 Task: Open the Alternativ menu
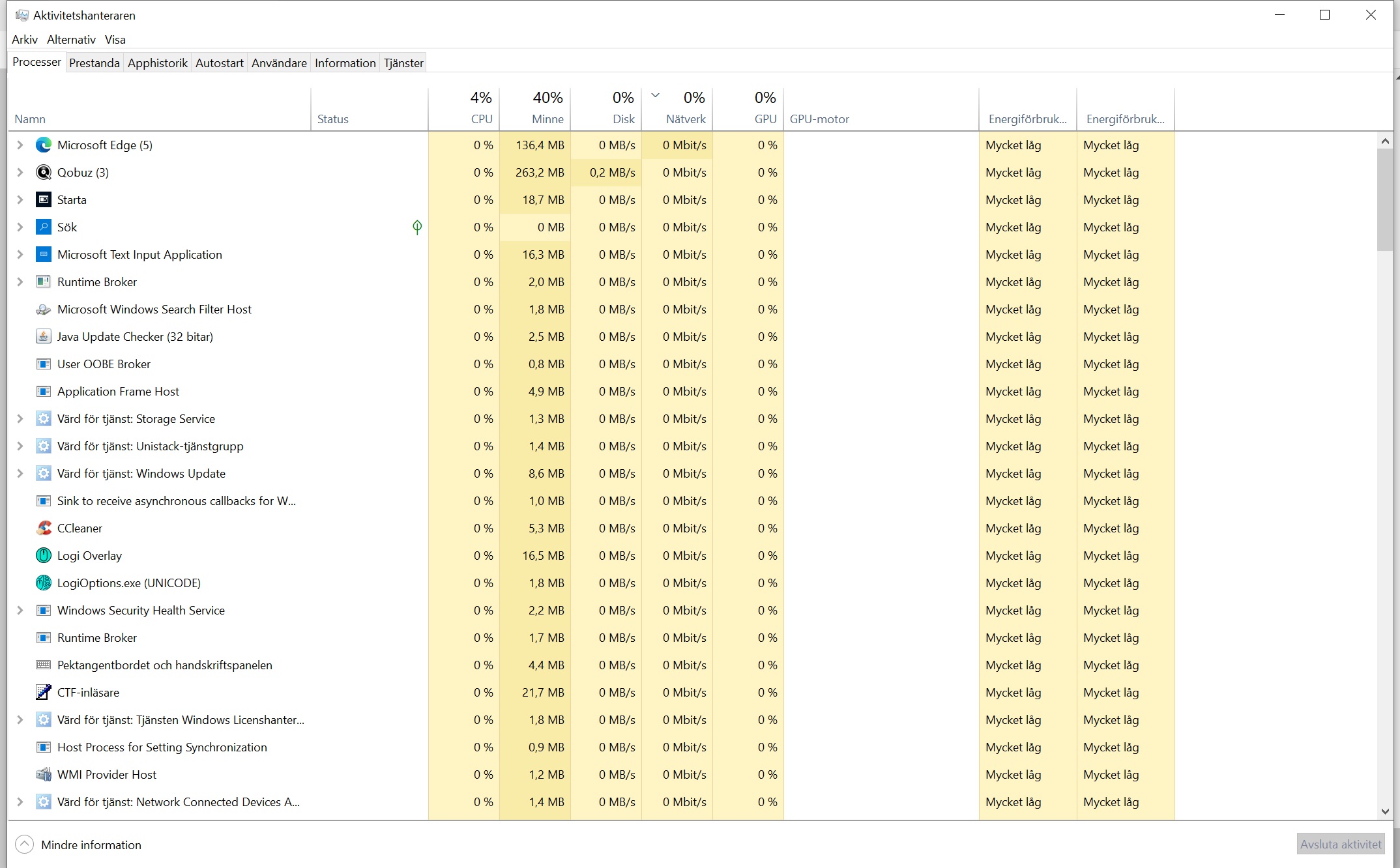pyautogui.click(x=71, y=40)
